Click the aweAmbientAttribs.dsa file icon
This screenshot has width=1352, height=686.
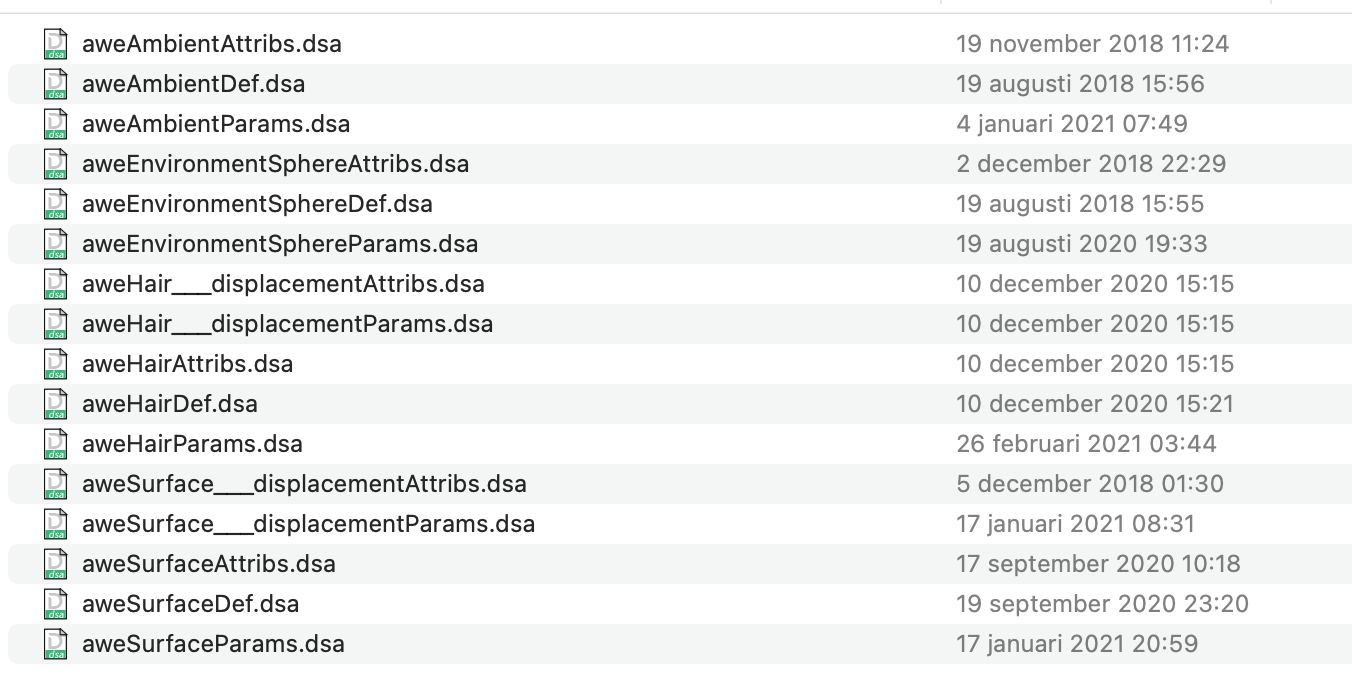pos(56,44)
